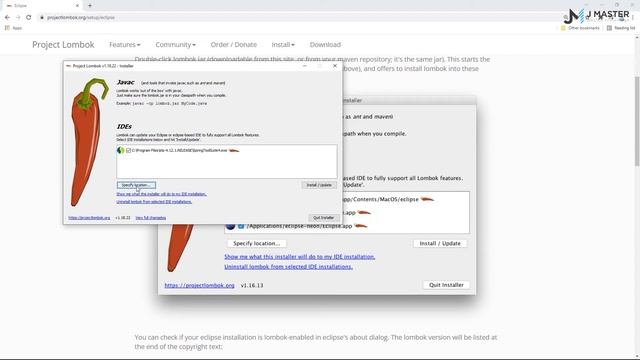Click 'Uninstall lombok' link in the web page image
640x360 pixels.
tap(288, 267)
